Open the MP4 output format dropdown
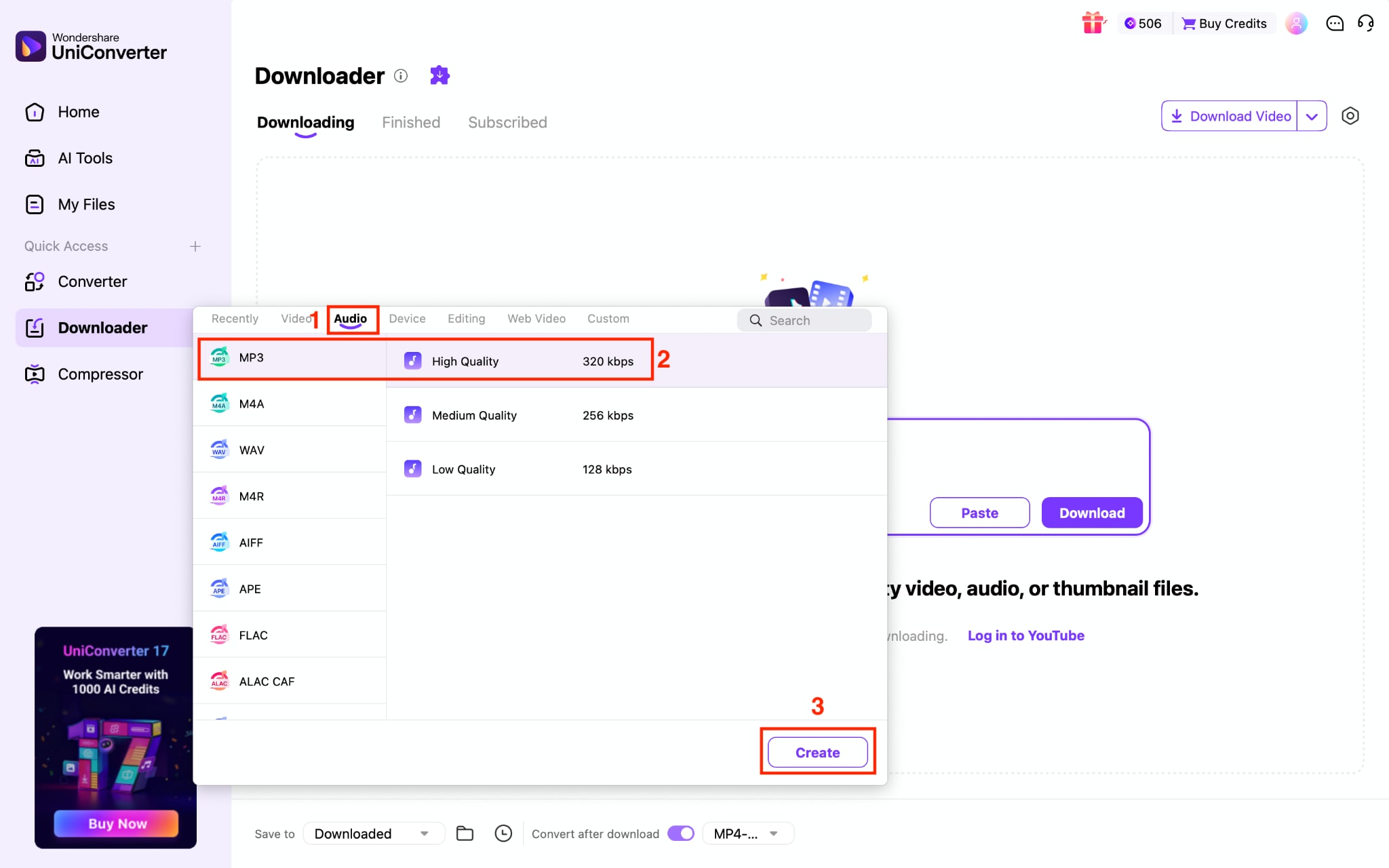 click(747, 833)
